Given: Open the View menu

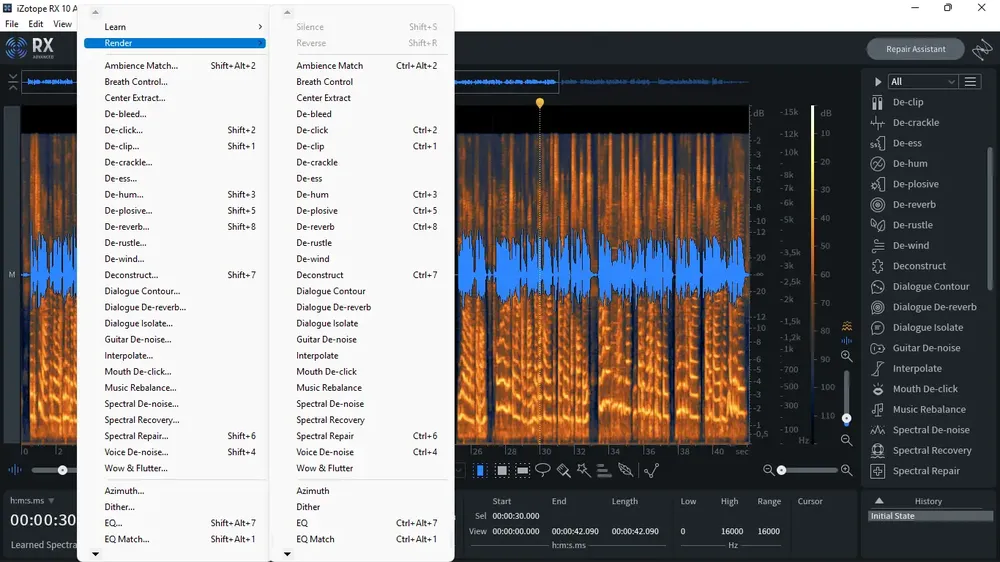Looking at the screenshot, I should [62, 24].
